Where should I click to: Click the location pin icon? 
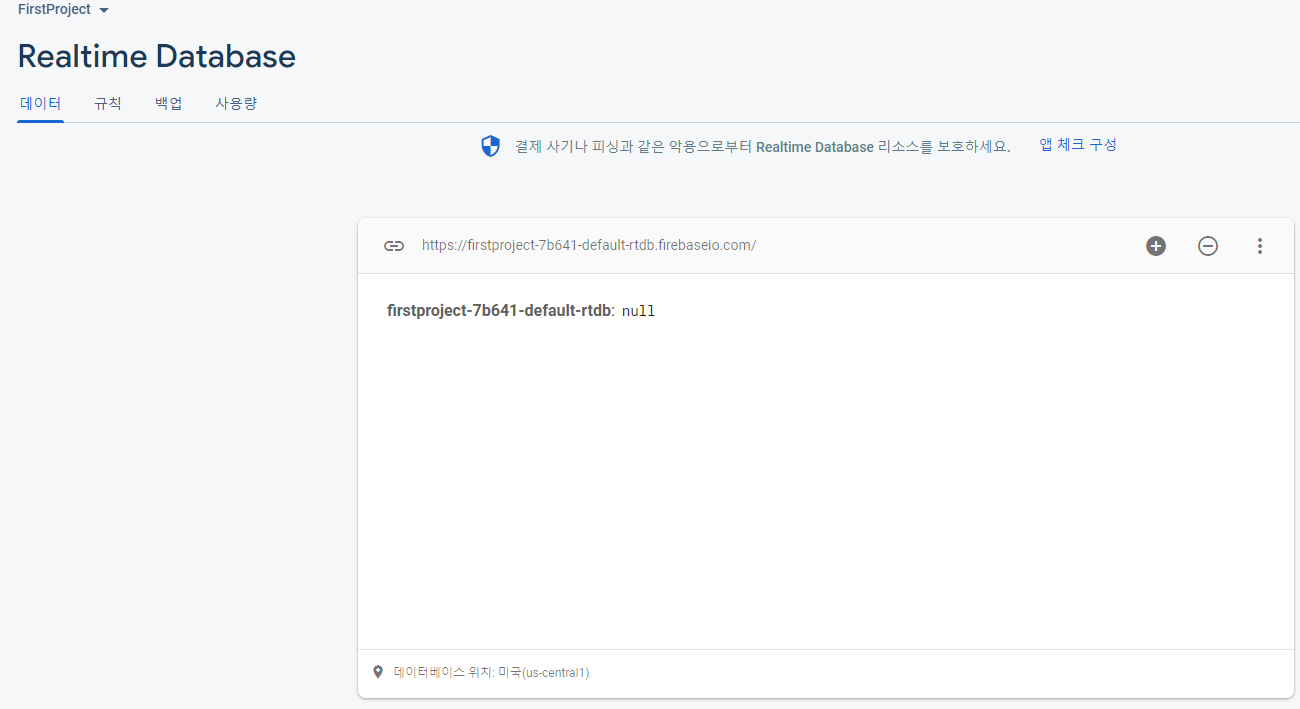tap(377, 672)
